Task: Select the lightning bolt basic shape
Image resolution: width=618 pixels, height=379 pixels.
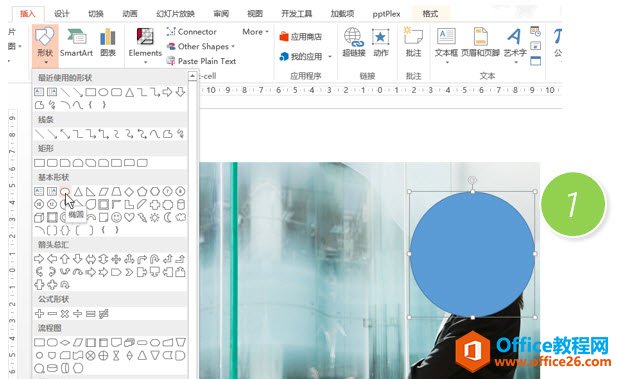Action: 142,217
